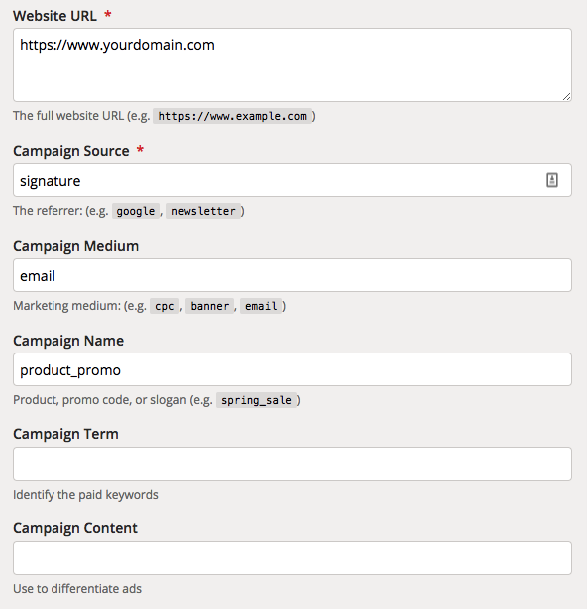Click the google example tag
Viewport: 587px width, 609px height.
pyautogui.click(x=136, y=211)
